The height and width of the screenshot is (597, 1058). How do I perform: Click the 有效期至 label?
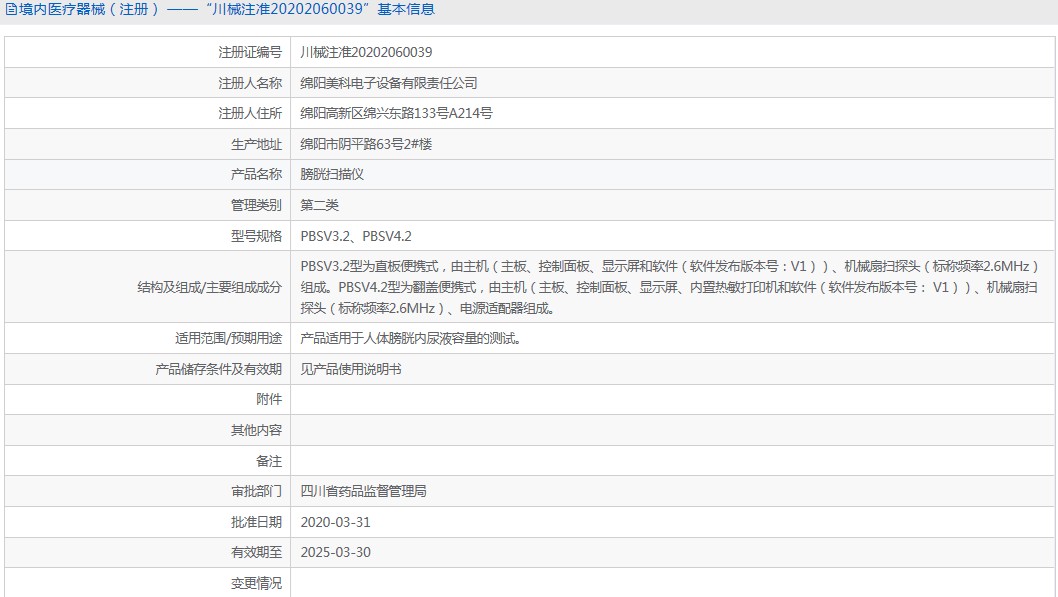[256, 552]
